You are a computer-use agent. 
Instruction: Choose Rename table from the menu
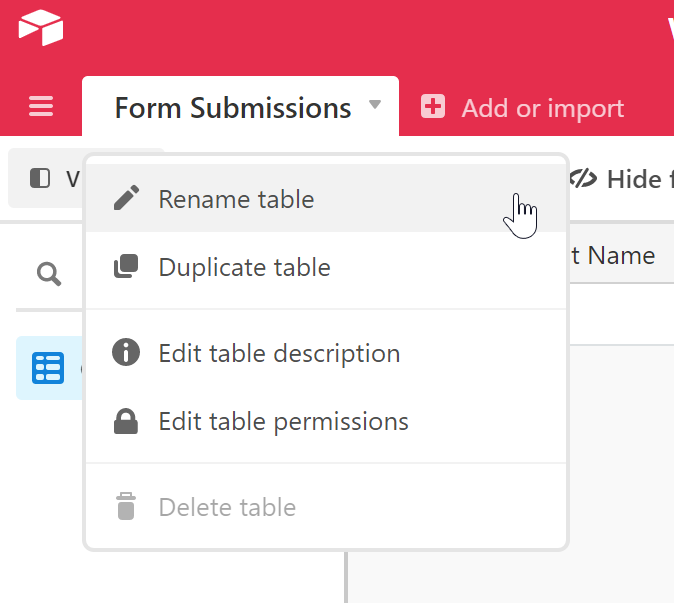236,199
